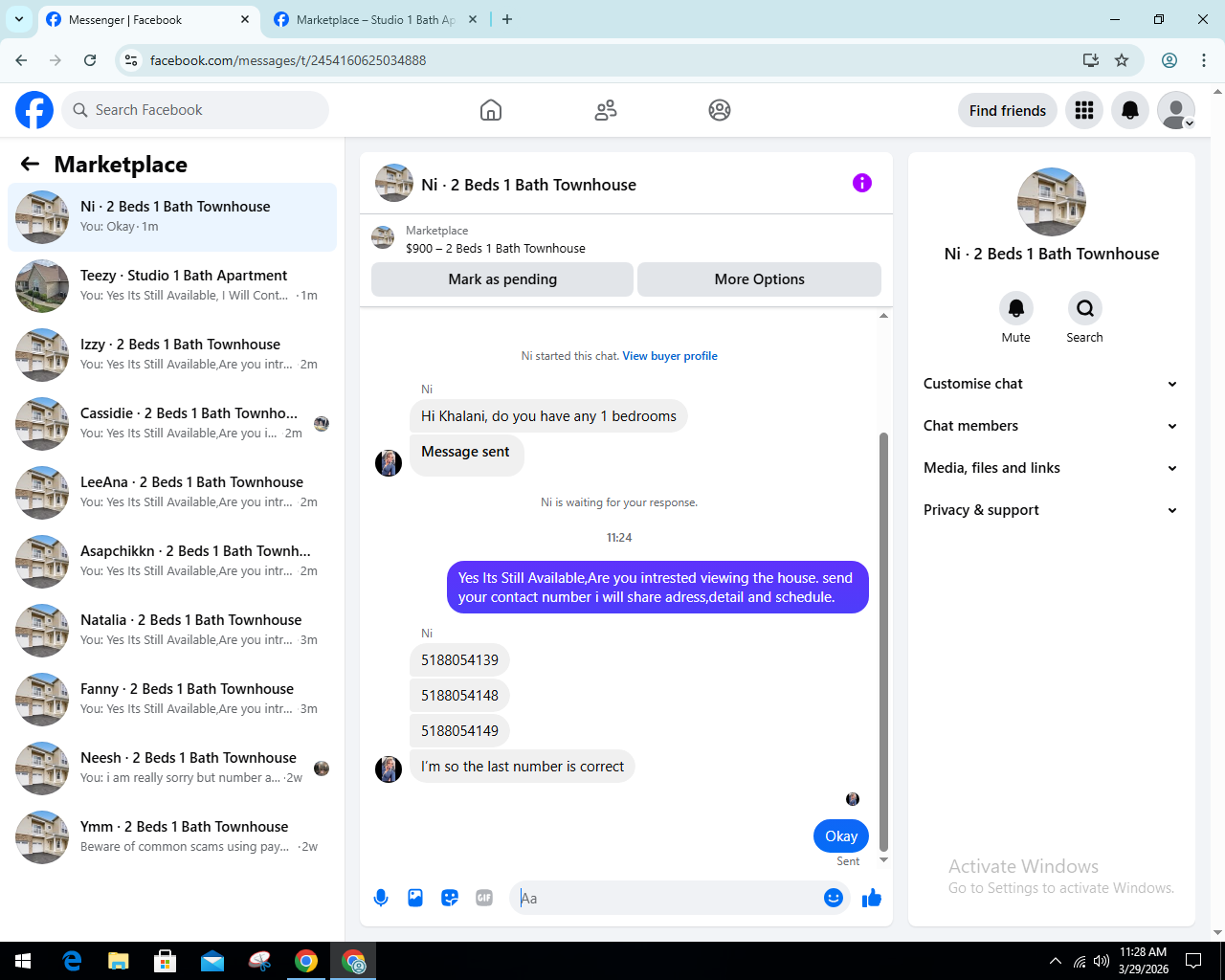1225x980 pixels.
Task: Click the townhouse thumbnail in the right panel
Action: click(x=1052, y=202)
